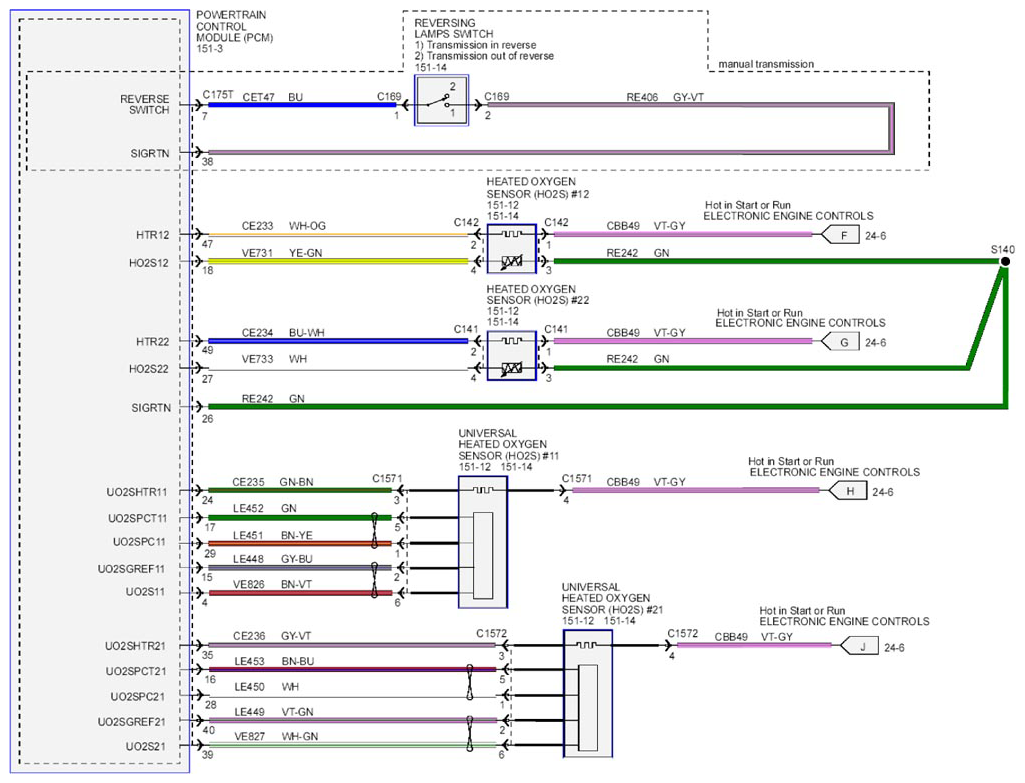Select the 'CE236' circuit label
The width and height of the screenshot is (1025, 783).
click(249, 636)
